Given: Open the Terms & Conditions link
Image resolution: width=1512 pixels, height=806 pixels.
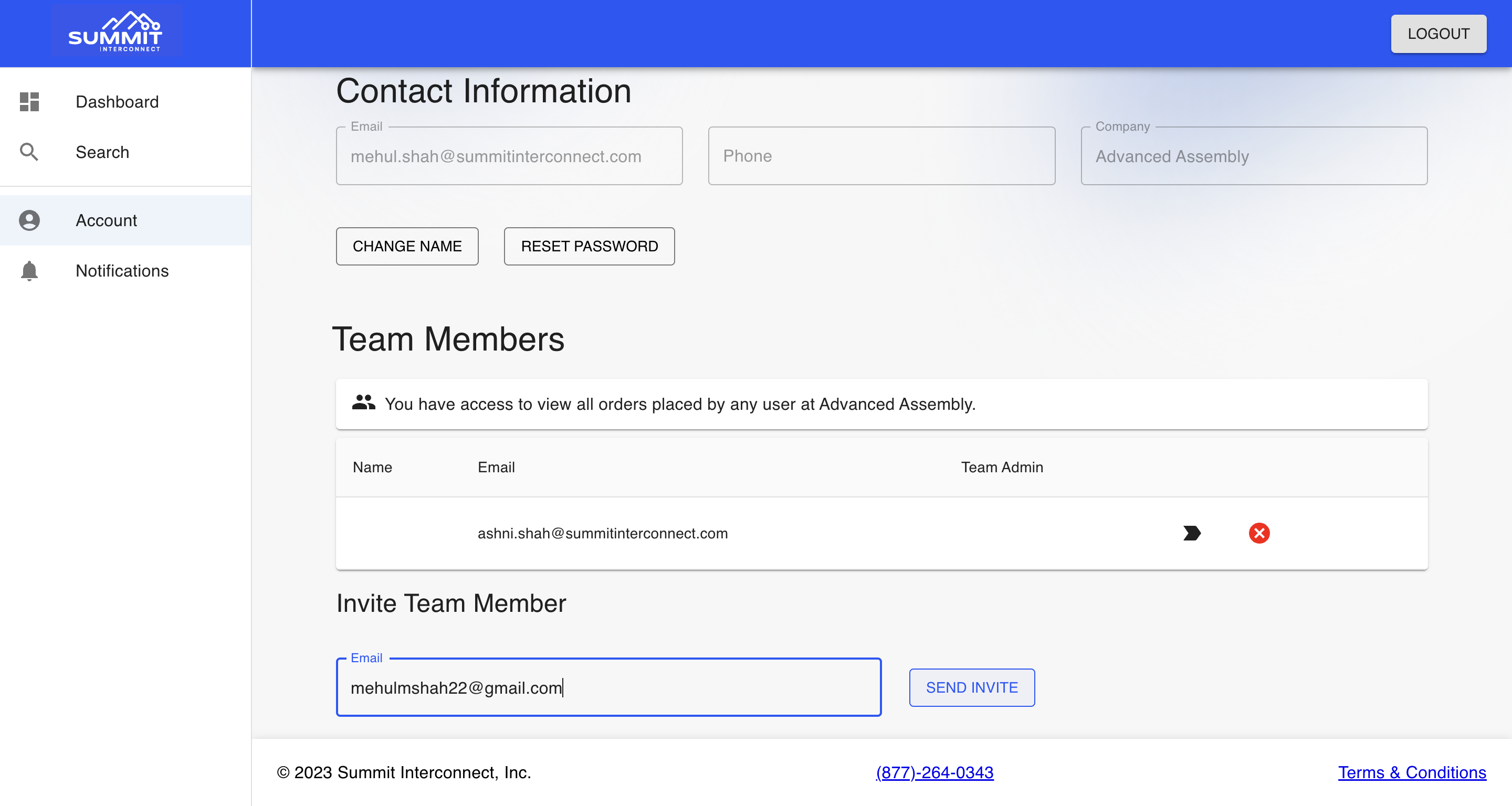Looking at the screenshot, I should [x=1412, y=772].
